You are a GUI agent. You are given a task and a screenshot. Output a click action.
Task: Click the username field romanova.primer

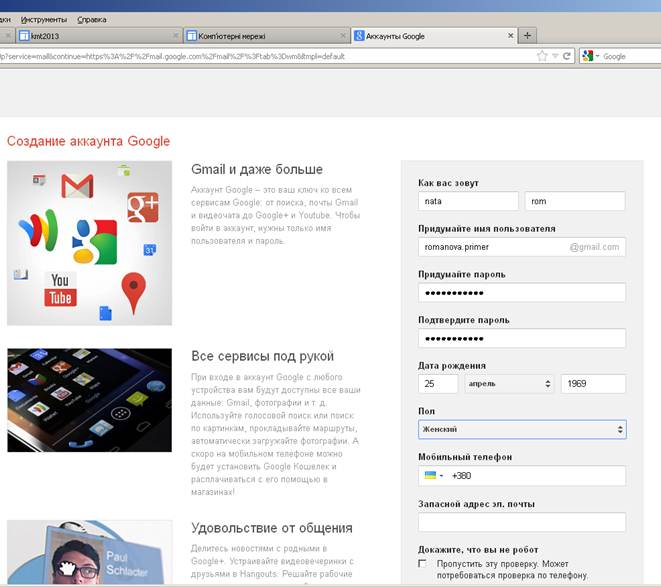522,247
